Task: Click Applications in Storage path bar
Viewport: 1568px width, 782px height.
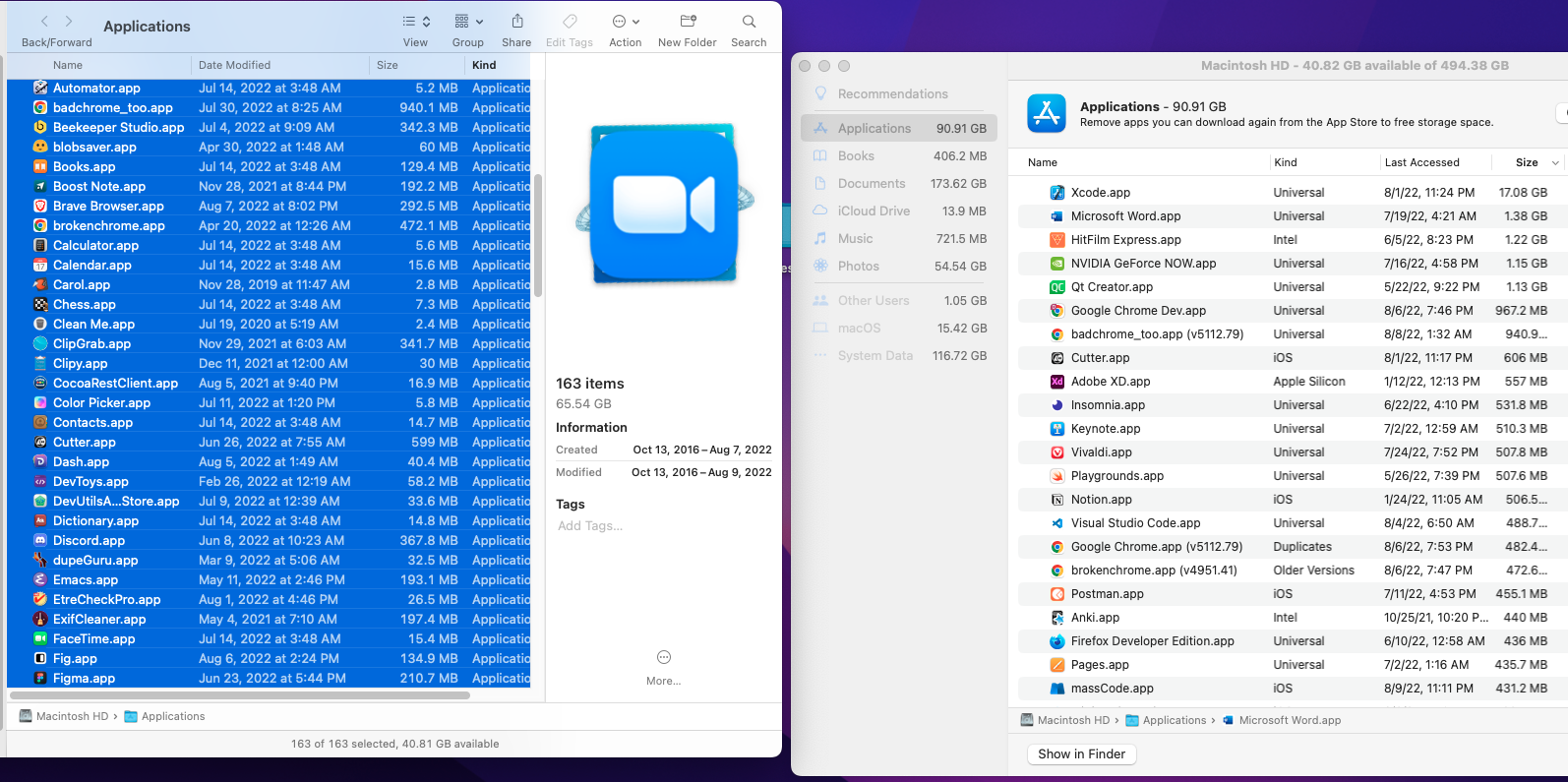Action: [1166, 720]
